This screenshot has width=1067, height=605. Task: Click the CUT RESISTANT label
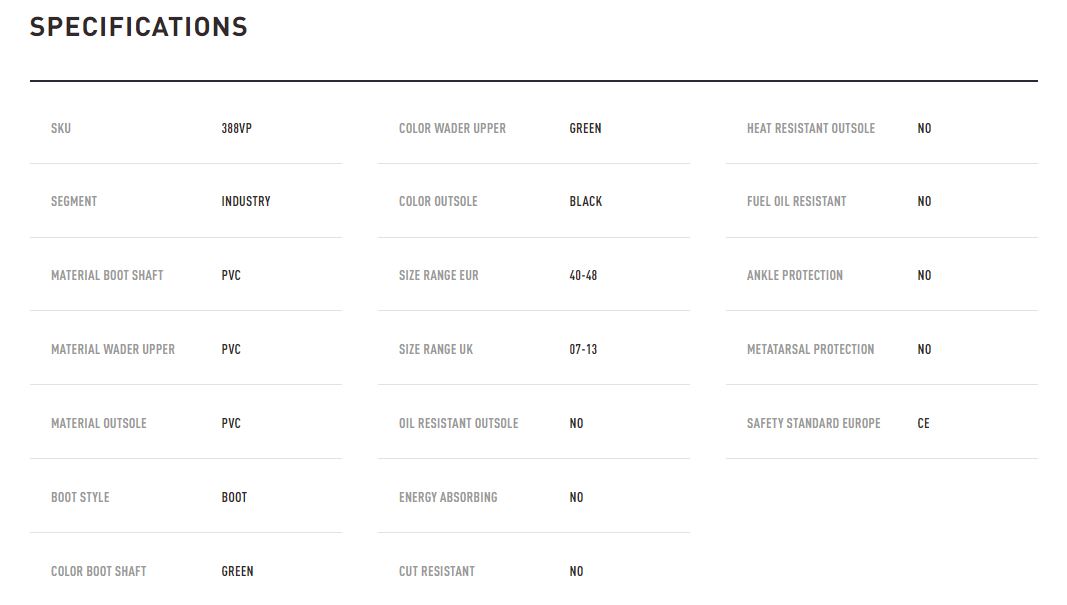click(x=436, y=572)
